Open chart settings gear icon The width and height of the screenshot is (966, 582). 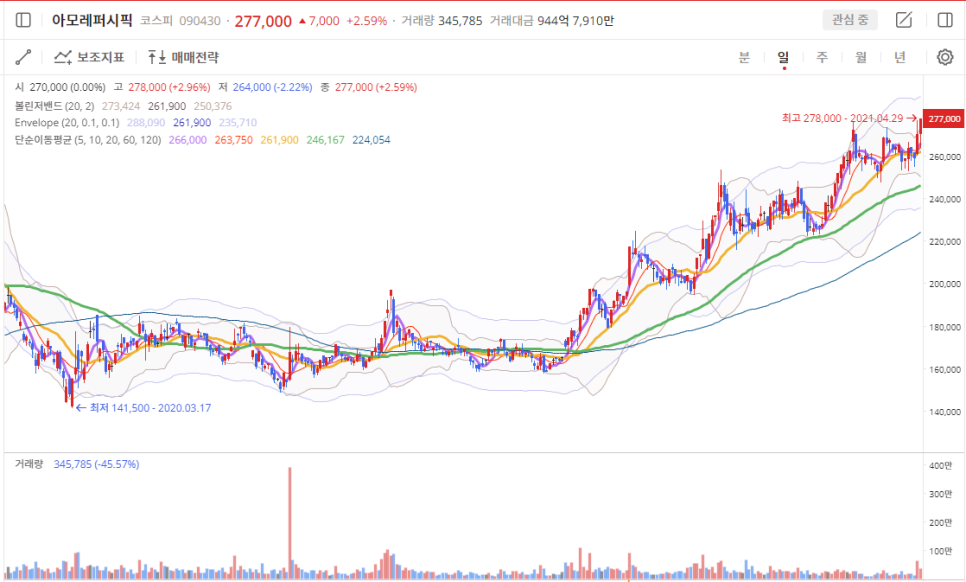tap(945, 57)
